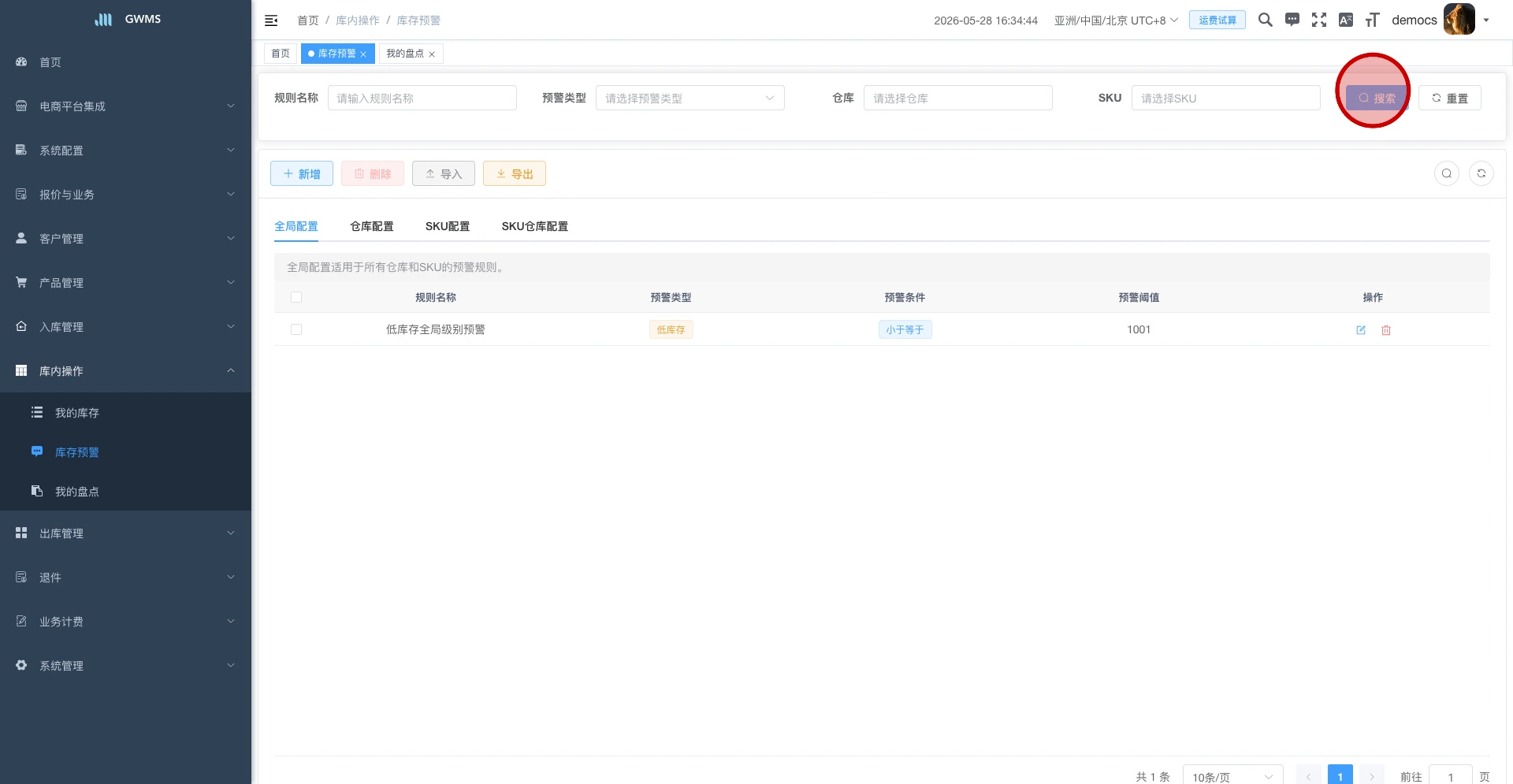This screenshot has width=1513, height=784.
Task: Toggle search panel with round magnifier icon
Action: [x=1447, y=173]
